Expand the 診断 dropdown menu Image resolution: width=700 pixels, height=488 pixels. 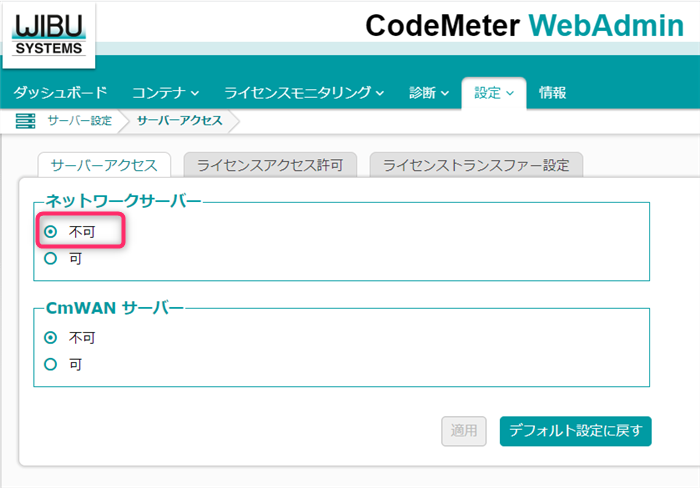point(429,93)
